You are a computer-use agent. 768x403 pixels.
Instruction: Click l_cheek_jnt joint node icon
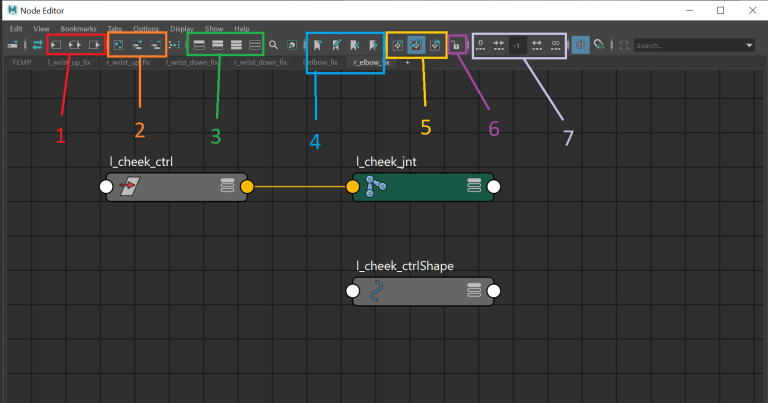tap(376, 186)
